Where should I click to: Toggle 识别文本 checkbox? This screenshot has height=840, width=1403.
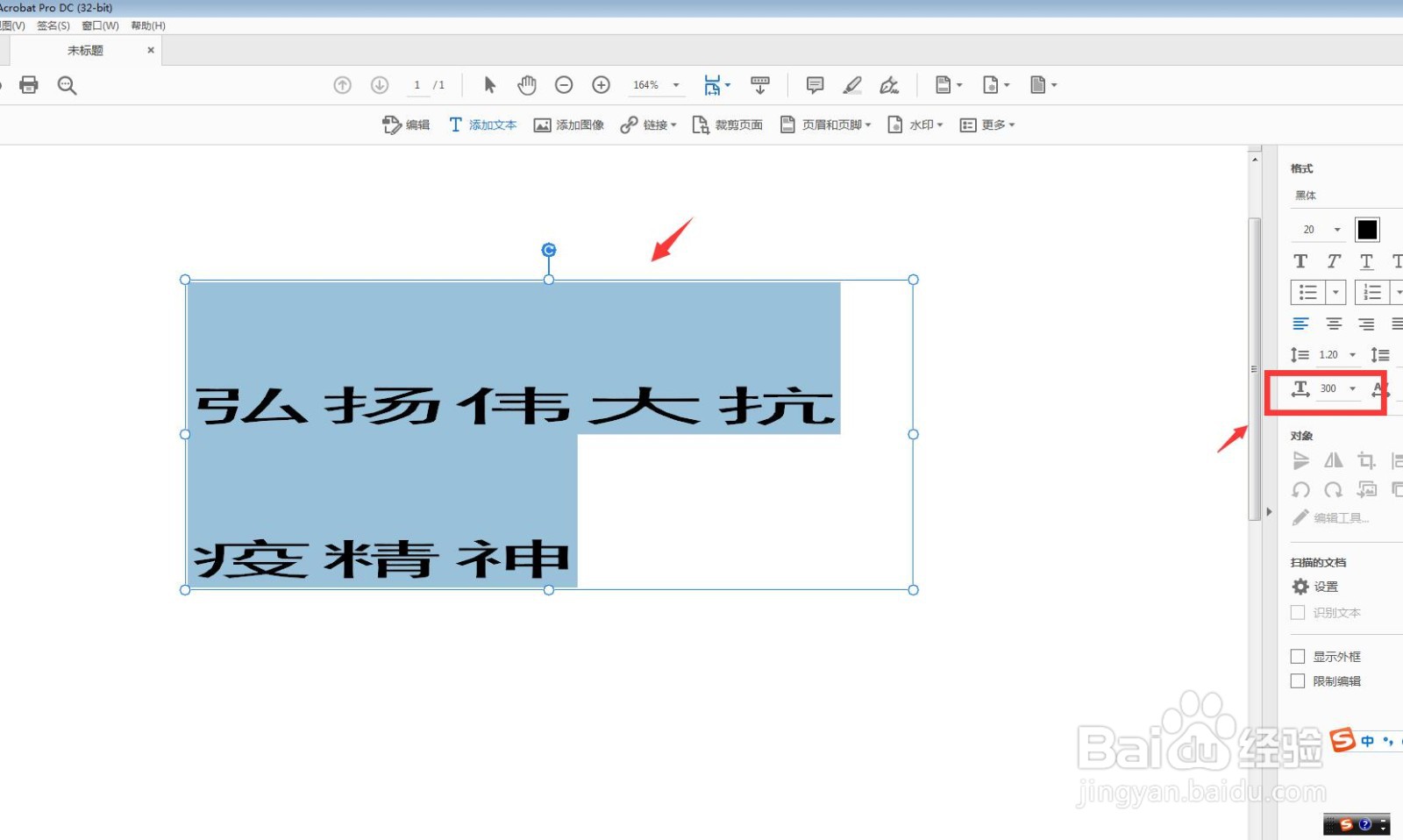coord(1298,613)
